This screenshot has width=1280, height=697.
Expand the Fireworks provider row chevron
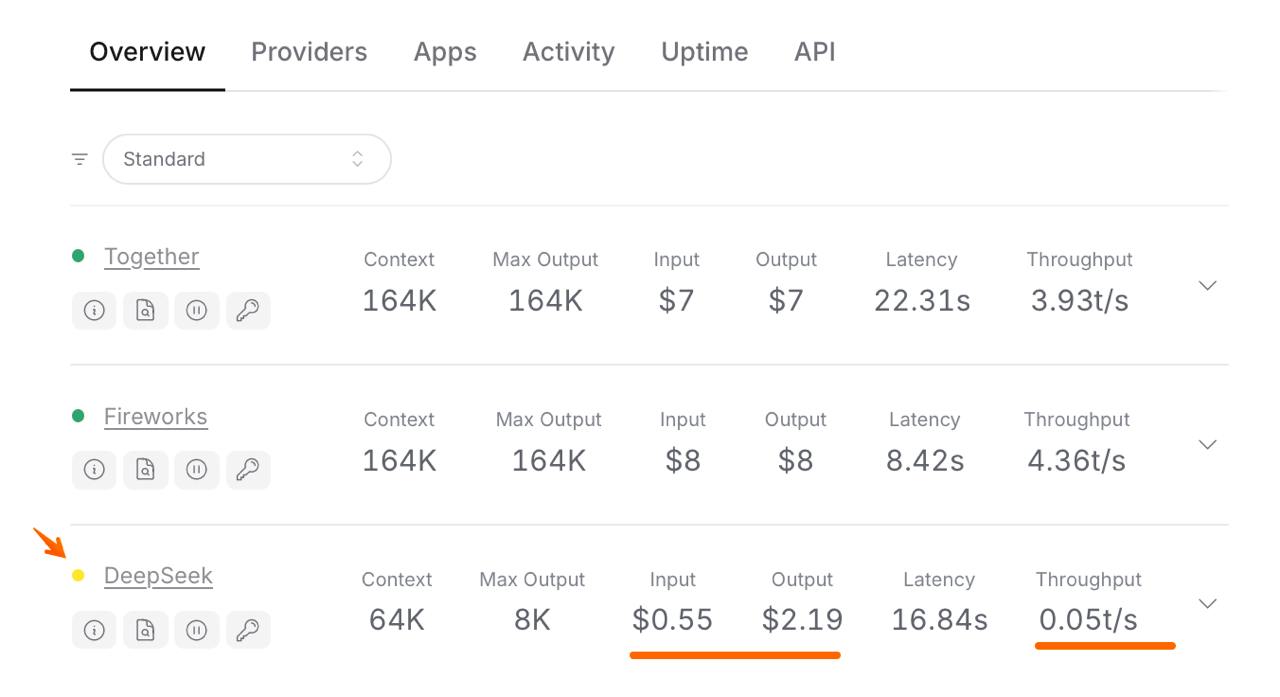[x=1207, y=444]
